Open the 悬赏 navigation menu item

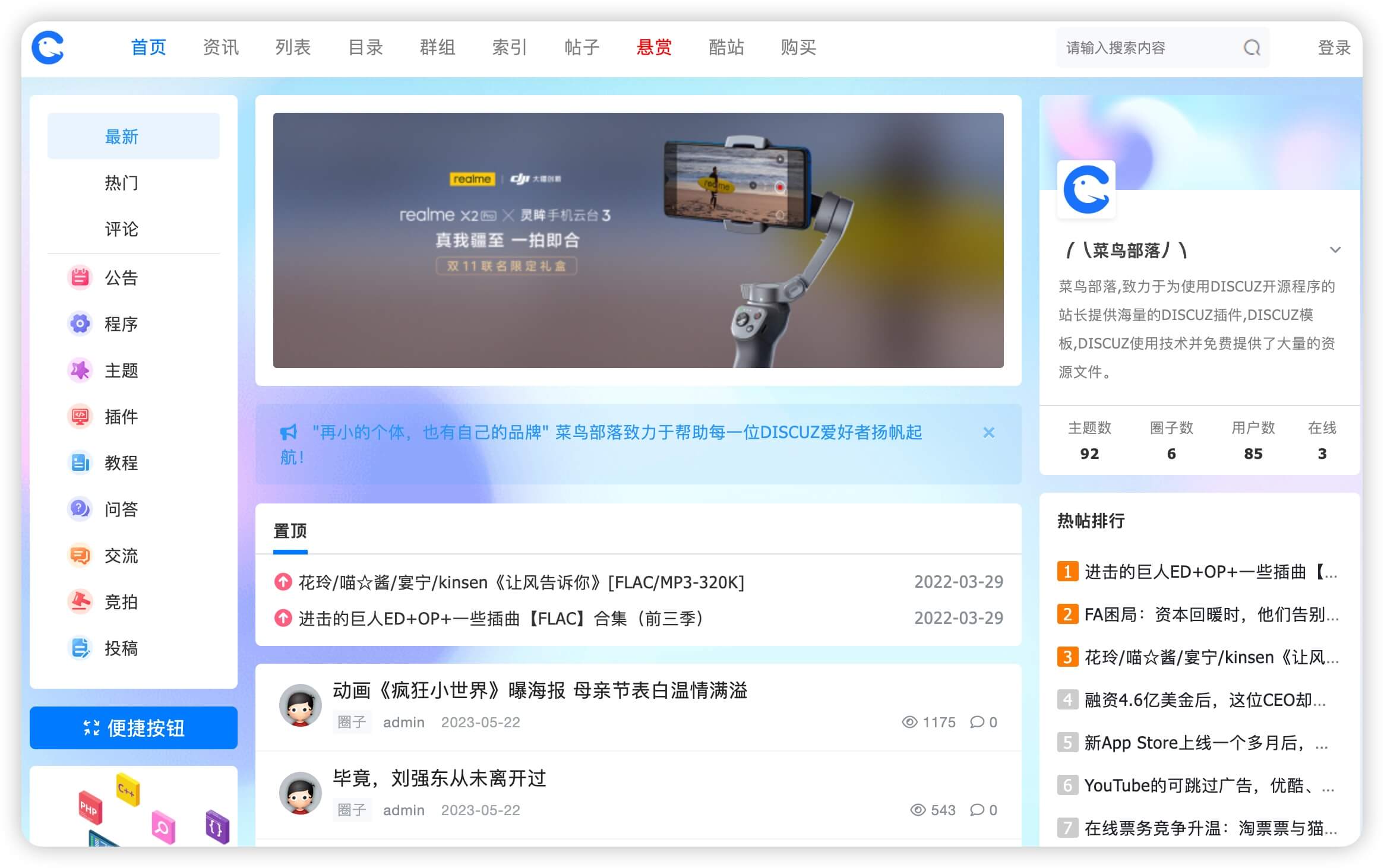click(x=653, y=47)
